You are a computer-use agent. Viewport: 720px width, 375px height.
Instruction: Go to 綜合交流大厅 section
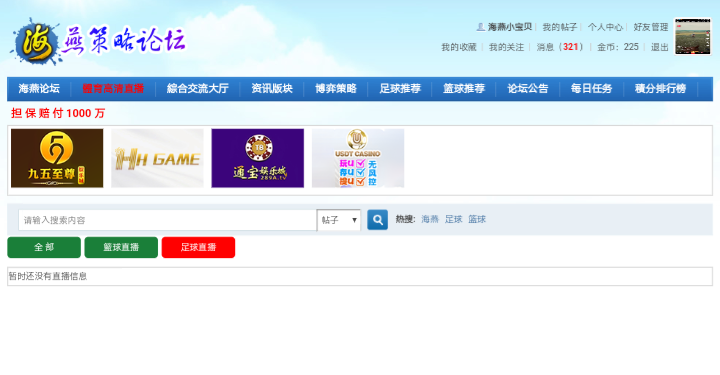pos(197,89)
